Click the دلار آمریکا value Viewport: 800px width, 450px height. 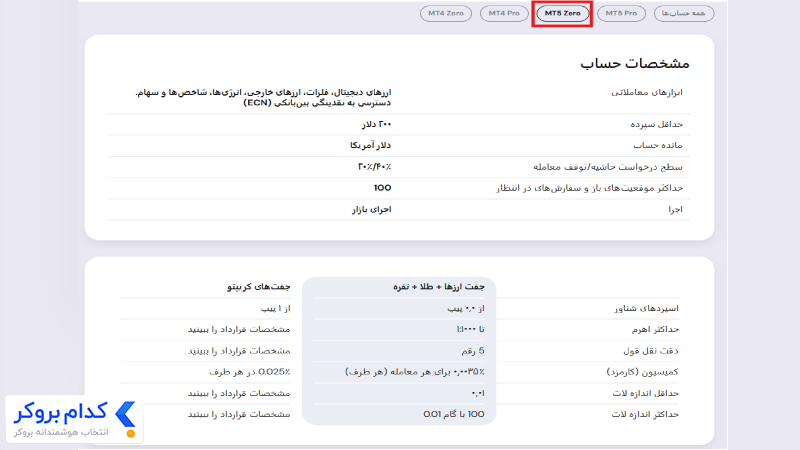pos(370,145)
